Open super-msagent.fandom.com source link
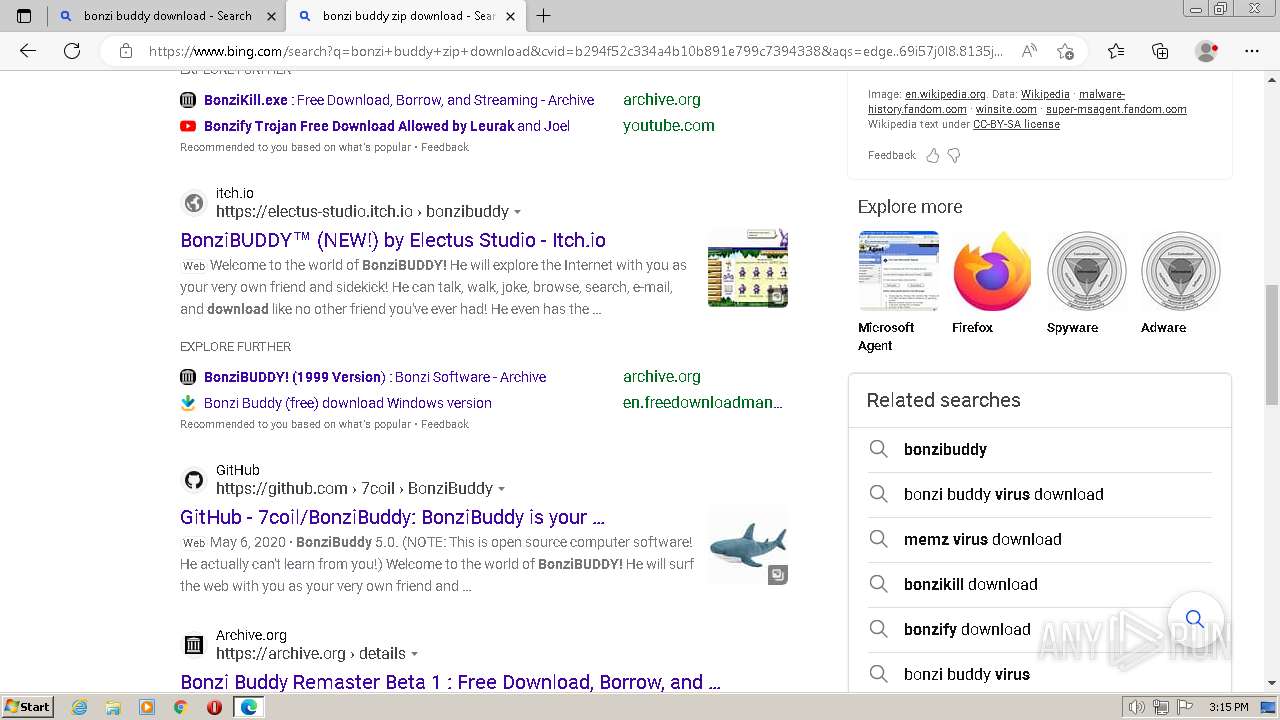 (x=1116, y=110)
